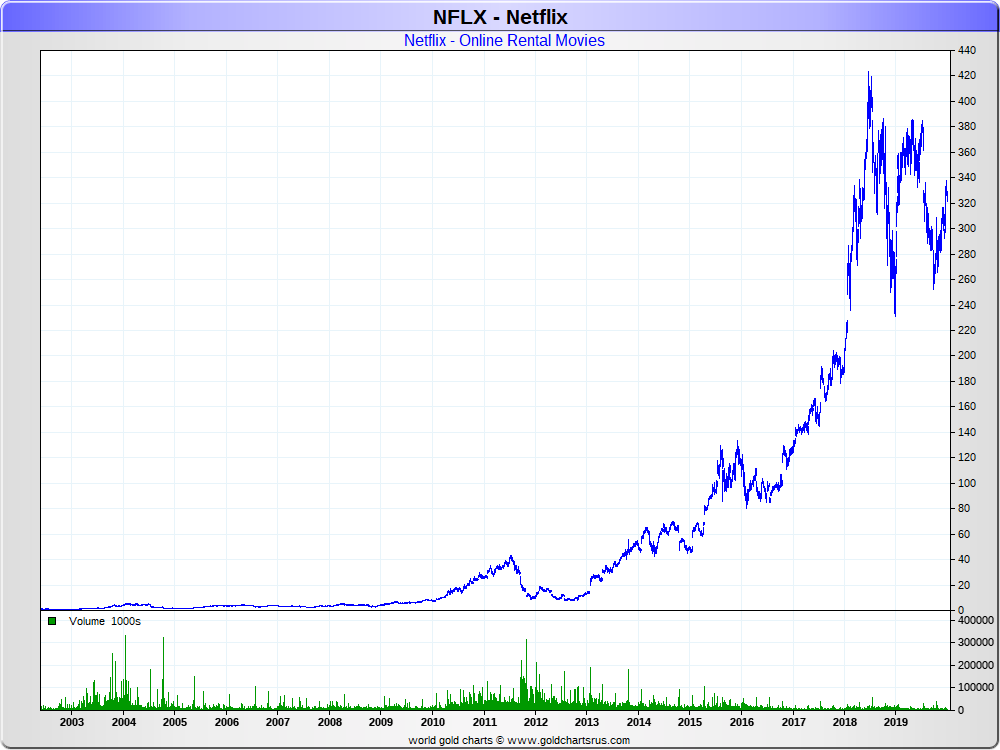Click the 400000 volume axis value

(976, 621)
